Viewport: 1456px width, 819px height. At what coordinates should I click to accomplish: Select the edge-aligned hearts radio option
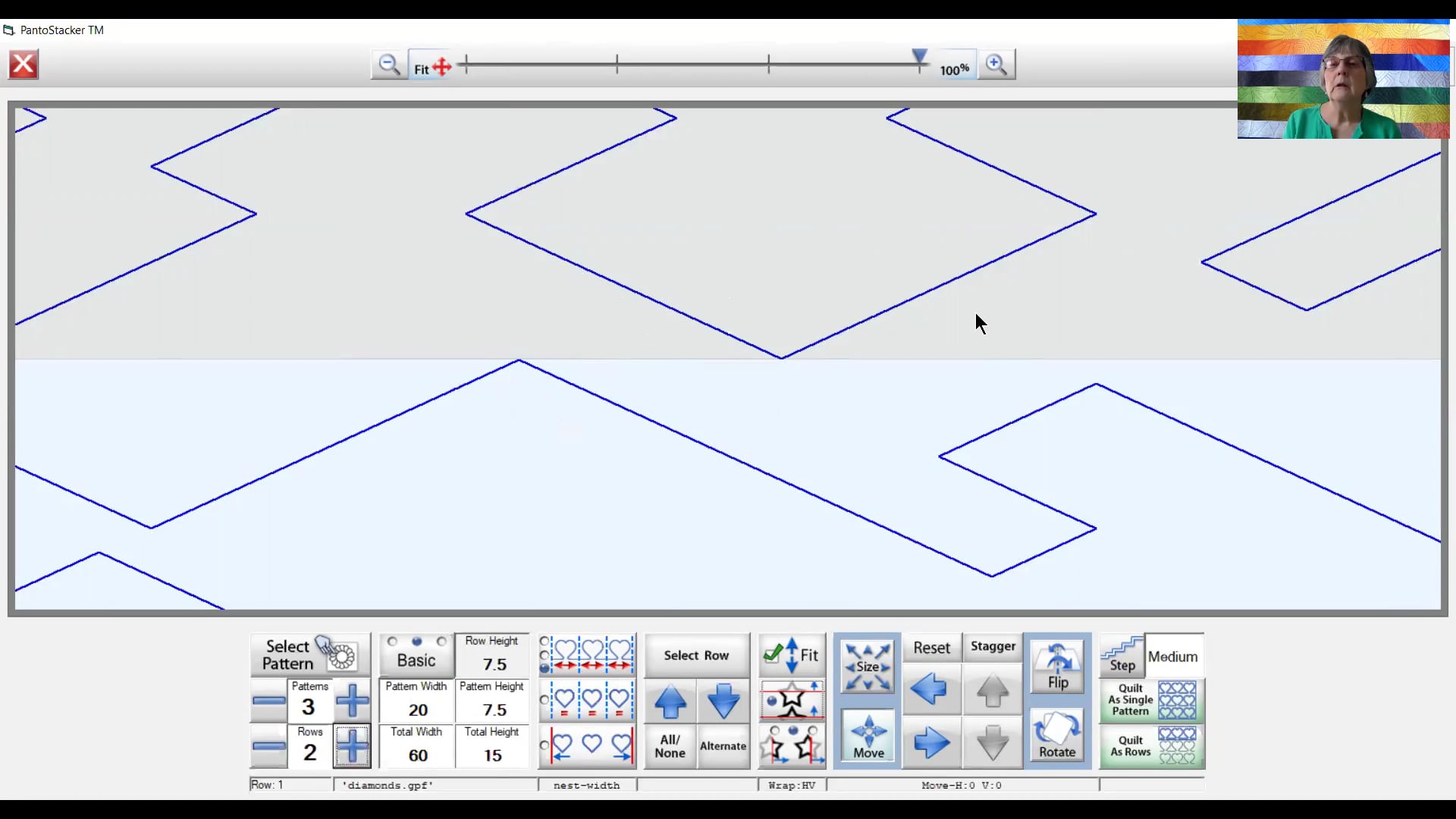(x=544, y=745)
